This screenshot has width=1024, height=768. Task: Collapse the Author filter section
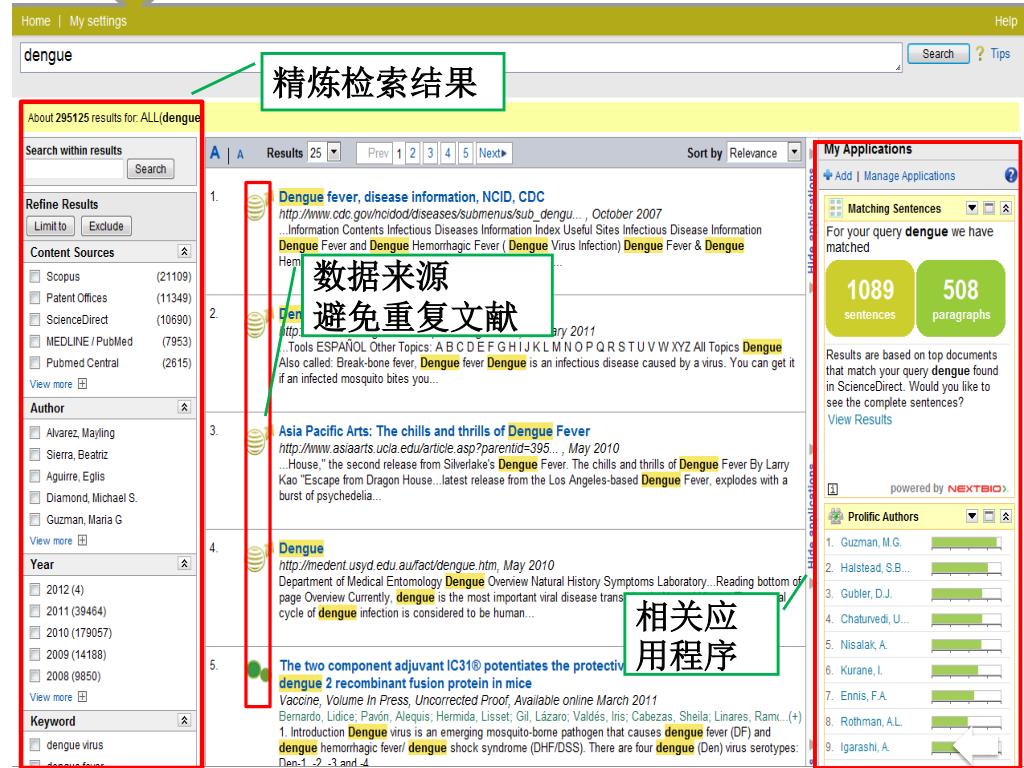[x=184, y=407]
